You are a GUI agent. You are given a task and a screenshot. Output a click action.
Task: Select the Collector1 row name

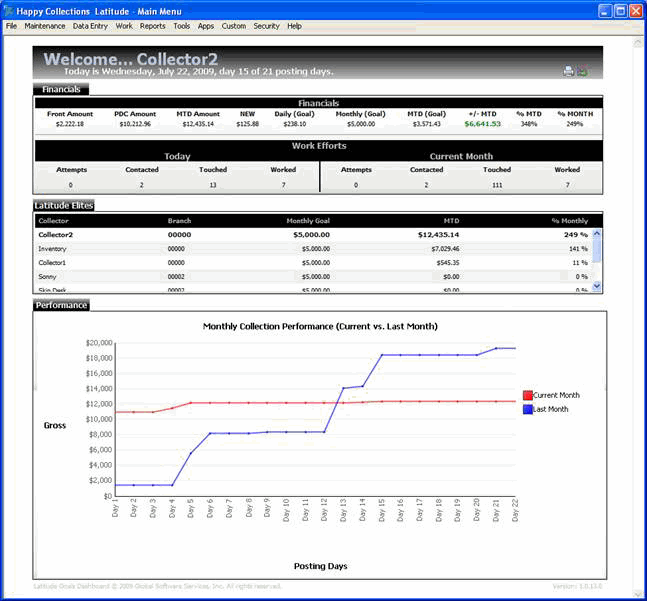(52, 263)
